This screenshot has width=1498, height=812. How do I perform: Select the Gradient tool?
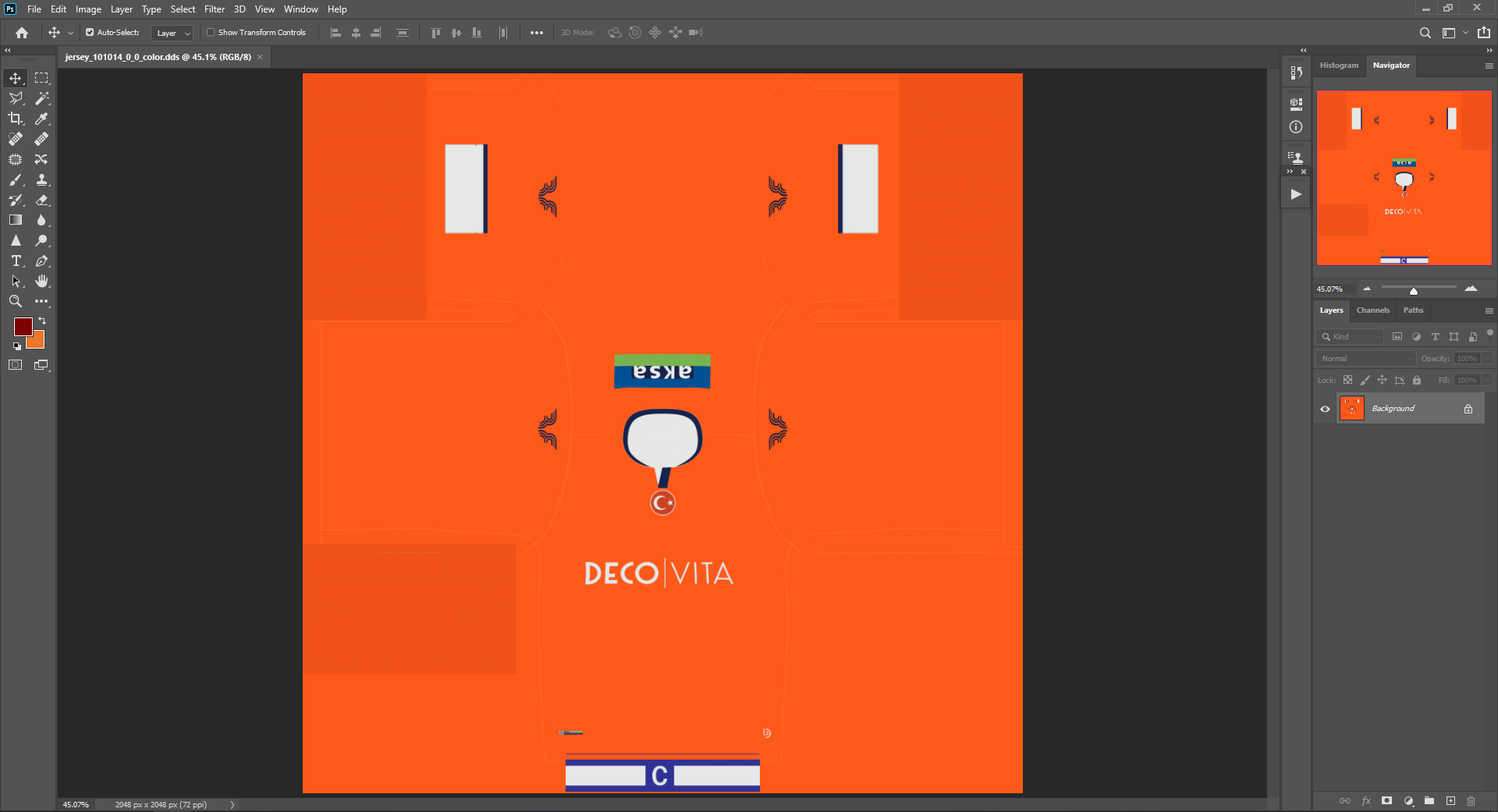[16, 220]
